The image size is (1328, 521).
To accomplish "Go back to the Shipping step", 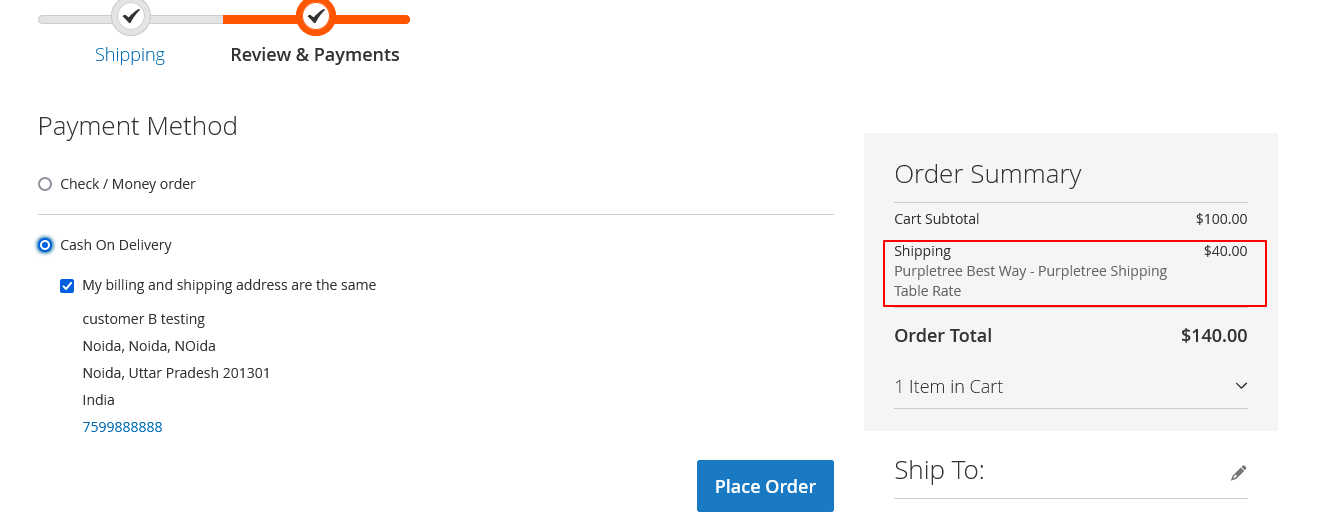I will pyautogui.click(x=130, y=55).
